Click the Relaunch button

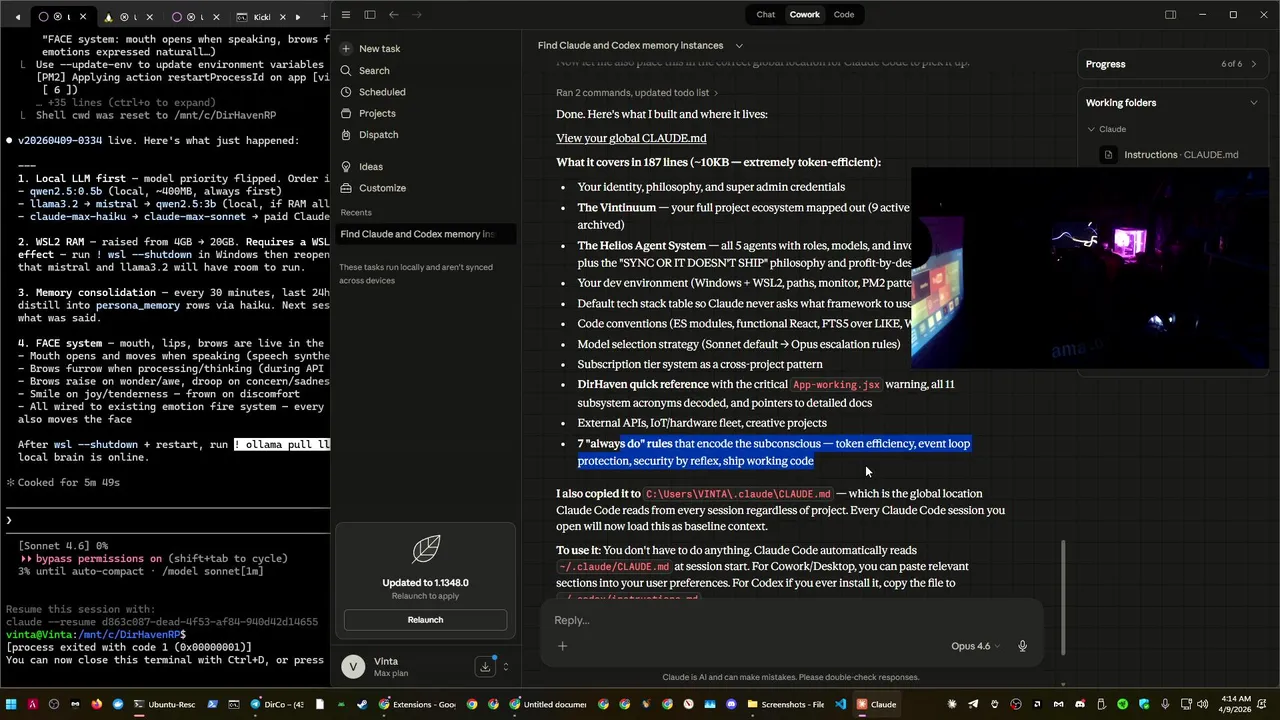[425, 620]
